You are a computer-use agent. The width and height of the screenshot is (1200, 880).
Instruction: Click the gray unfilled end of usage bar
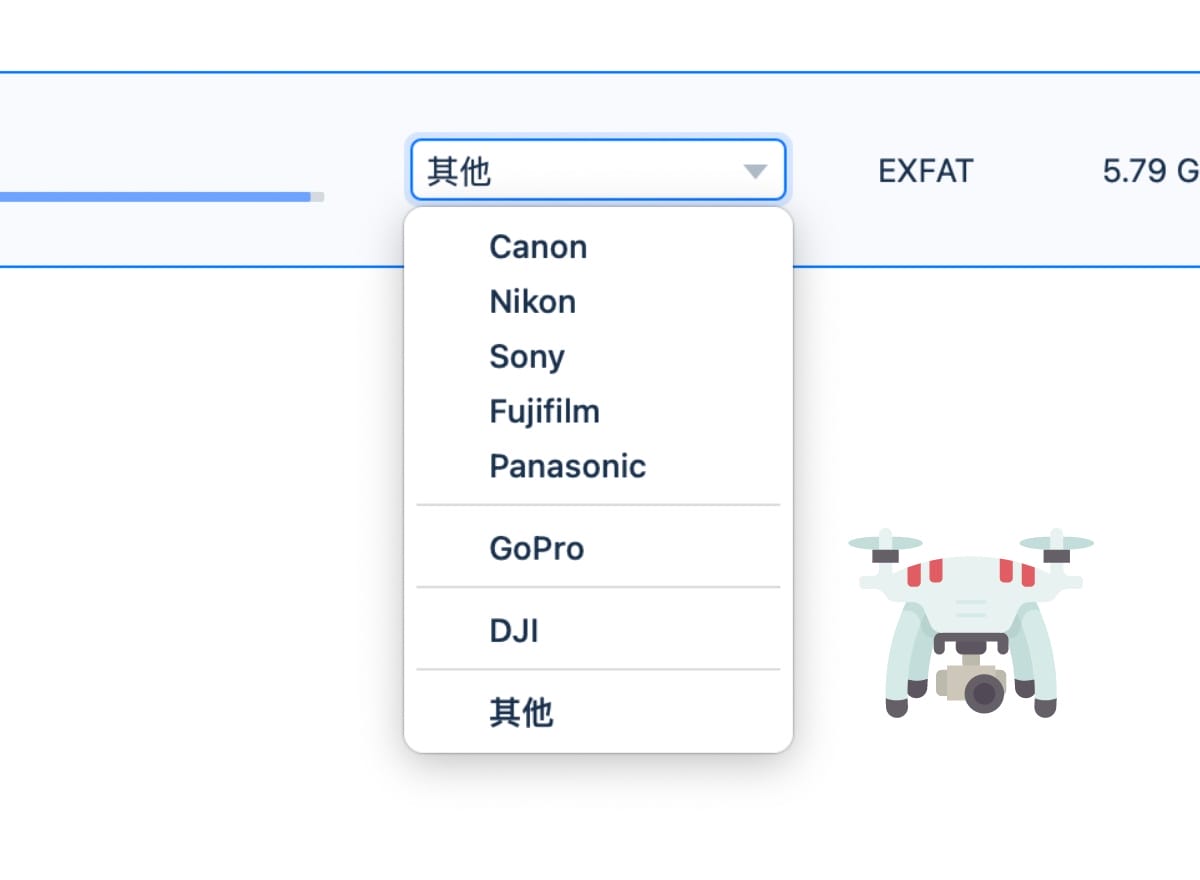click(317, 197)
